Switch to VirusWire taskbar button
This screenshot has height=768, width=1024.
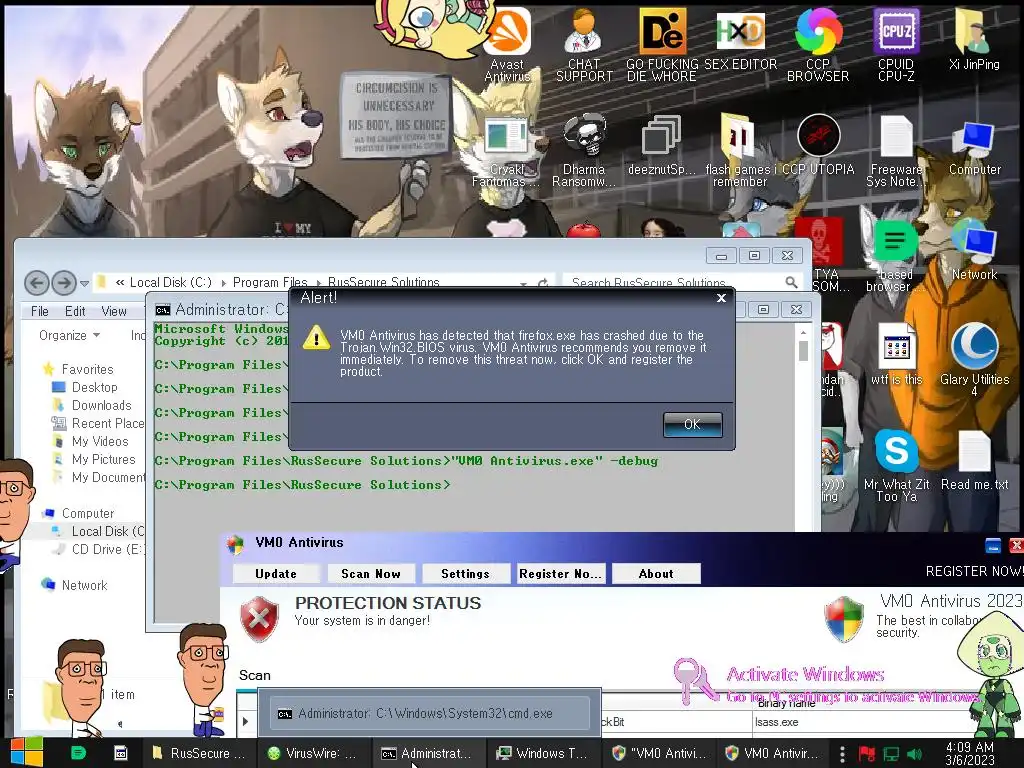313,753
